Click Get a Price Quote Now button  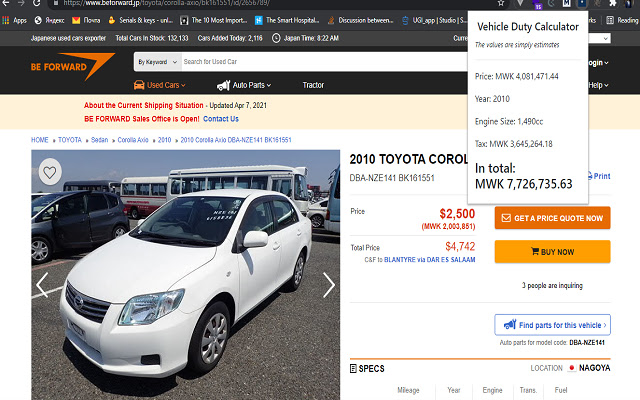point(552,218)
